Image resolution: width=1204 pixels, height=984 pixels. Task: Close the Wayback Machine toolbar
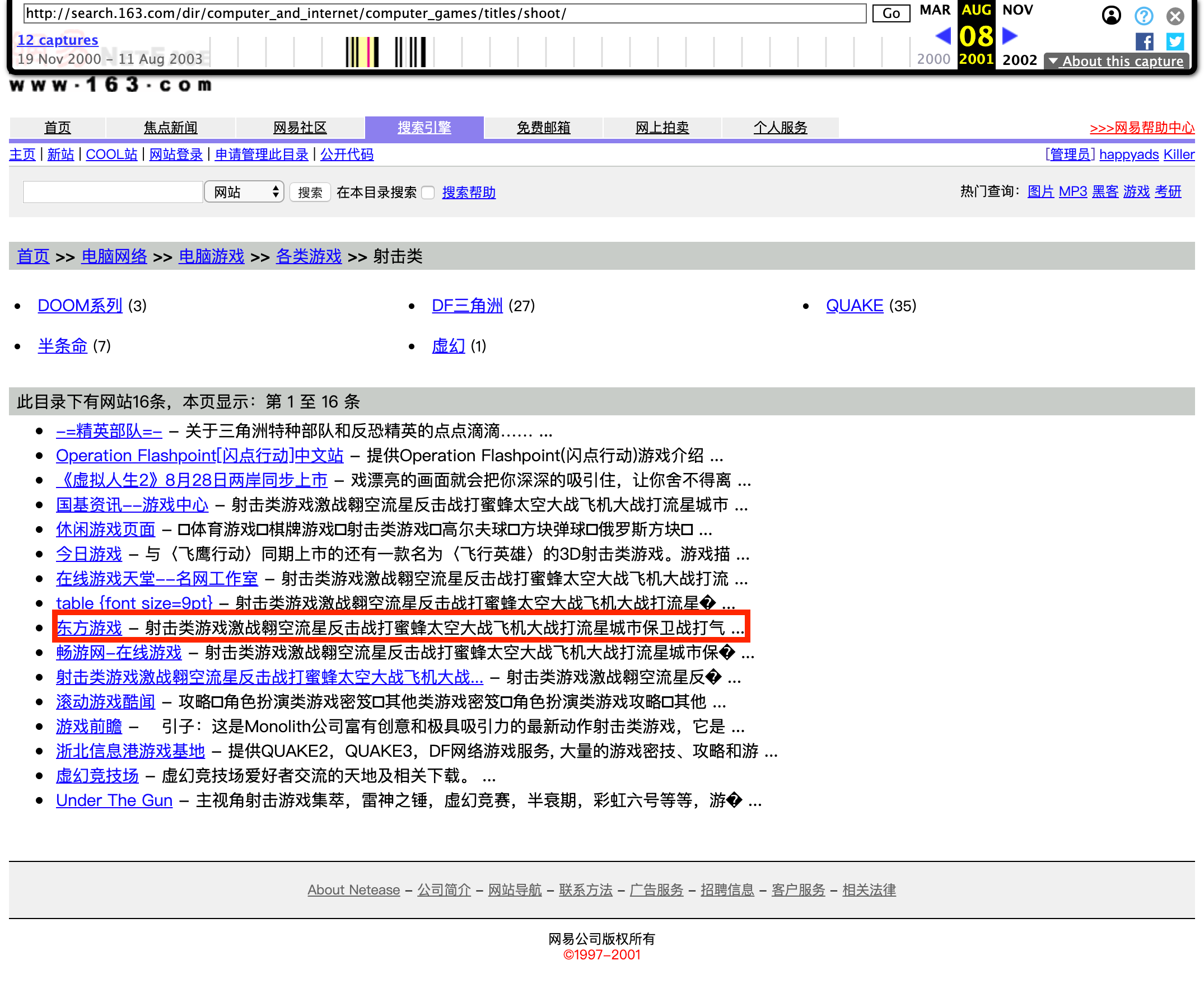tap(1174, 15)
